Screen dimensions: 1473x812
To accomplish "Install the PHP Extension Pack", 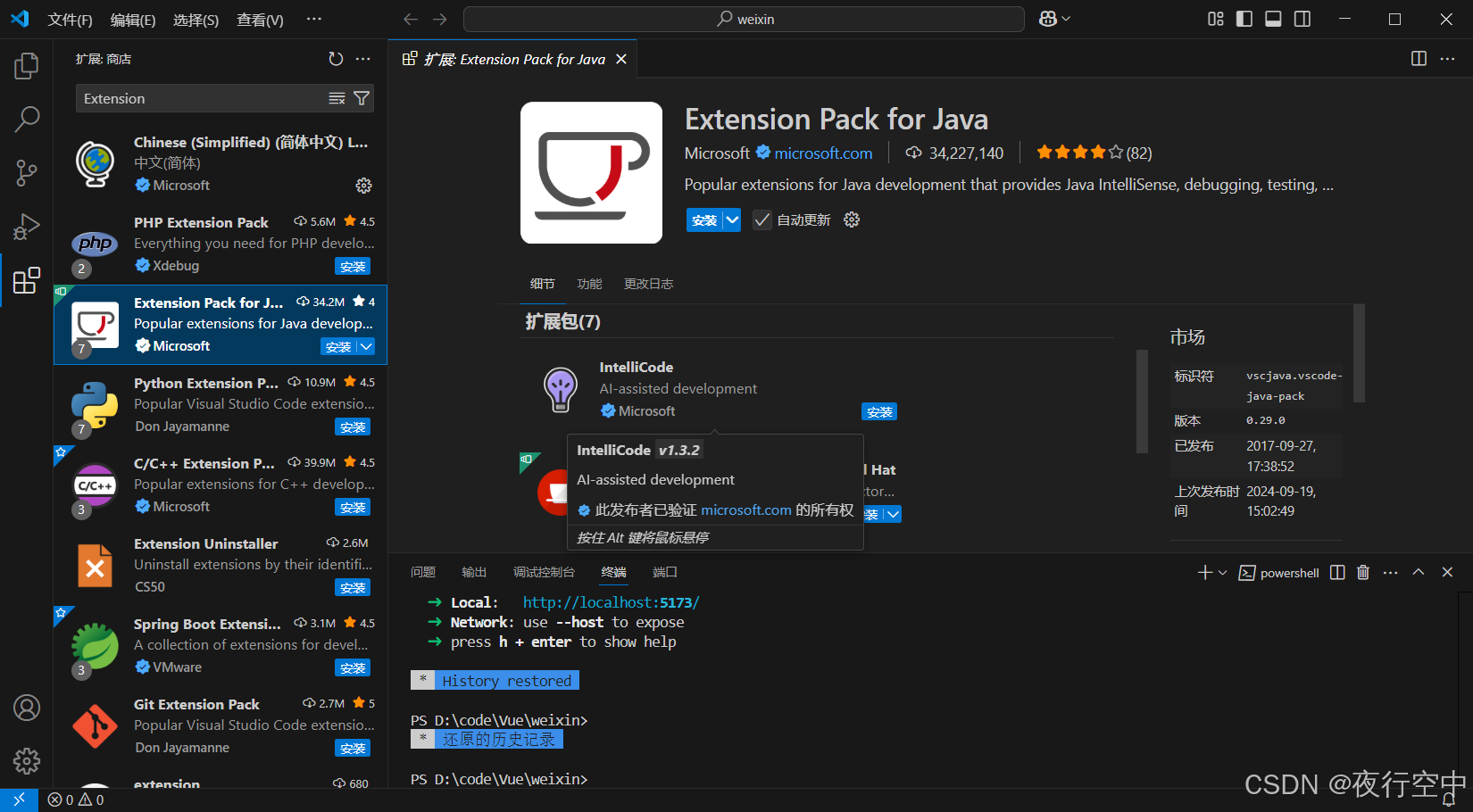I will pyautogui.click(x=353, y=266).
